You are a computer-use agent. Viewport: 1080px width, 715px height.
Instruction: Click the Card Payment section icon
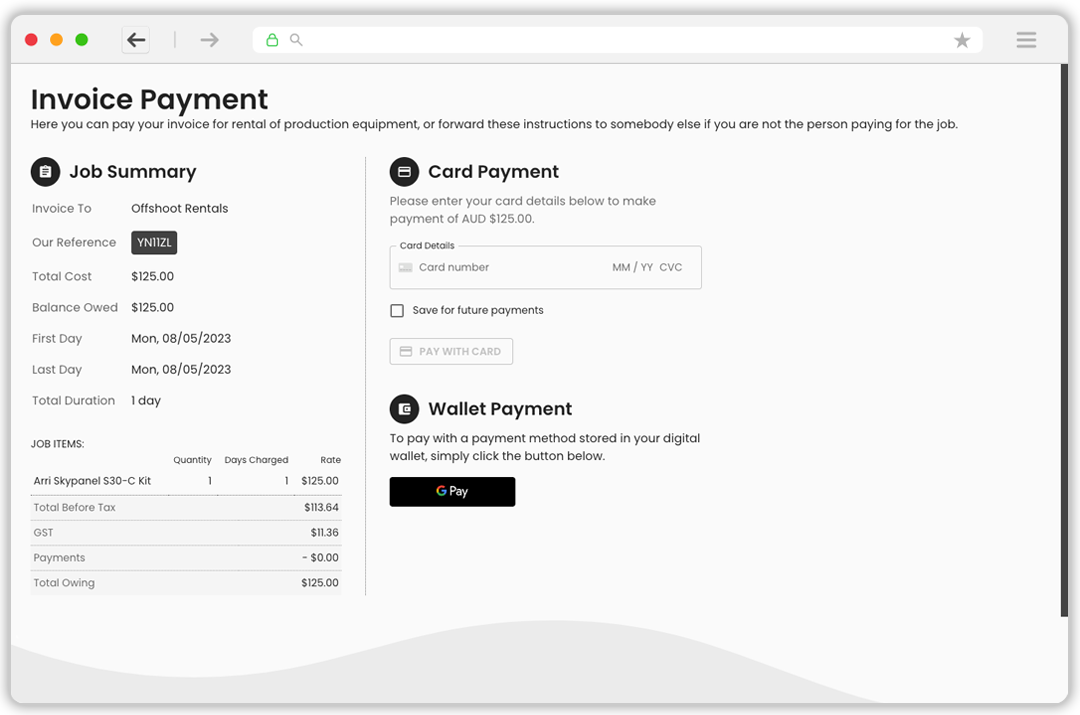pos(404,172)
